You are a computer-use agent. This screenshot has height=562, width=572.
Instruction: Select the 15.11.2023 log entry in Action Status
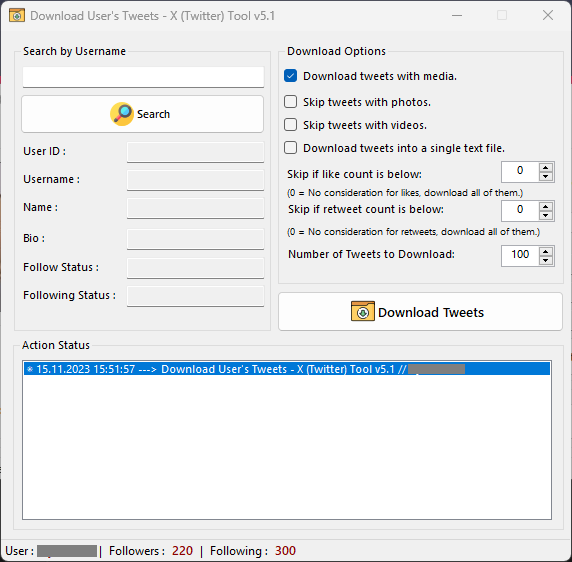tap(287, 369)
